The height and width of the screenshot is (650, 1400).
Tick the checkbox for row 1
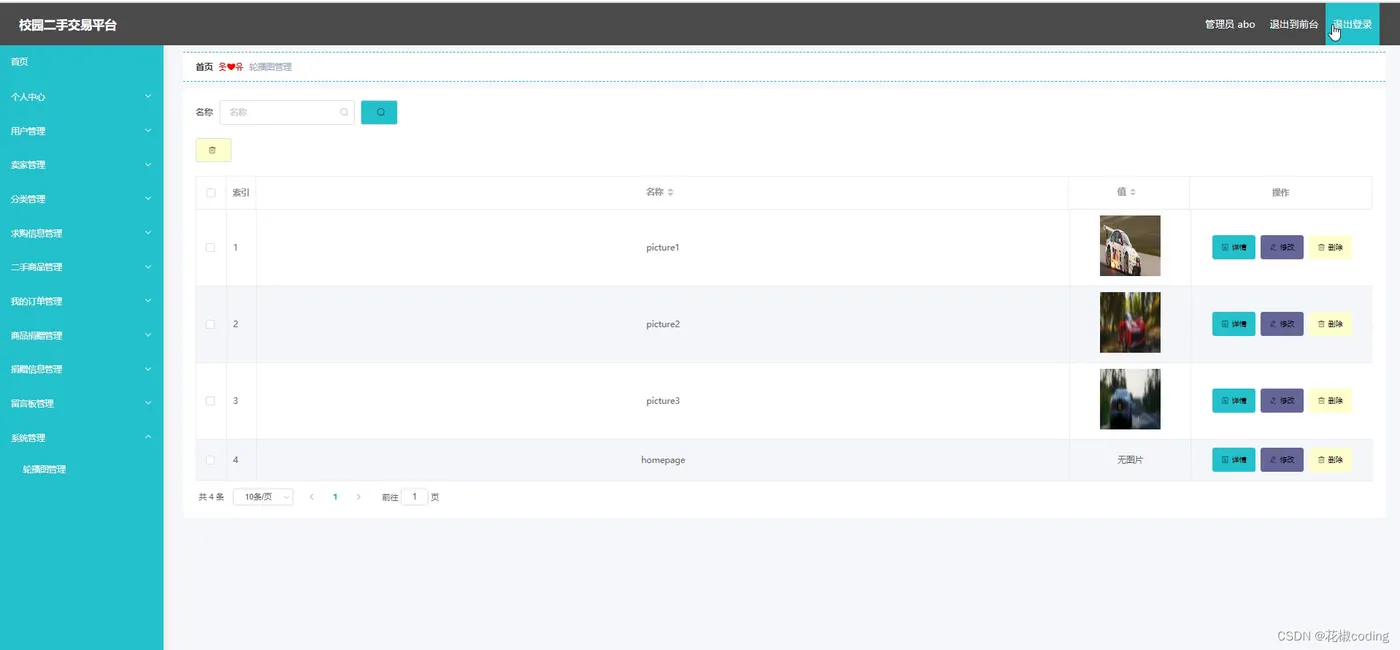coord(211,247)
